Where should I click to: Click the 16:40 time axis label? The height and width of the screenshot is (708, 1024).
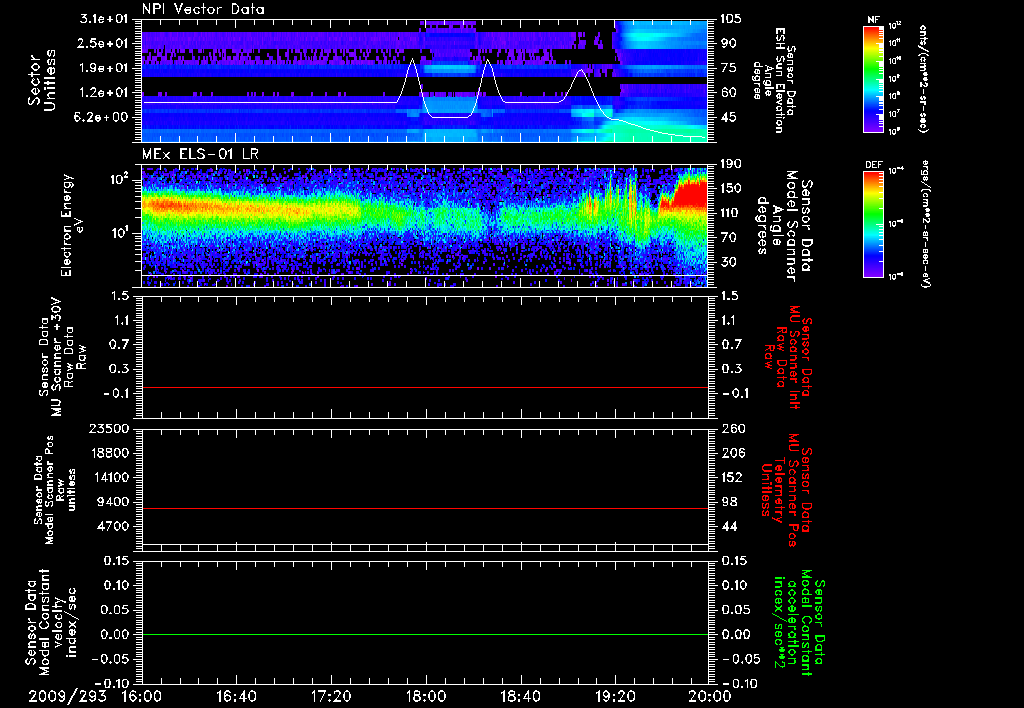[236, 696]
